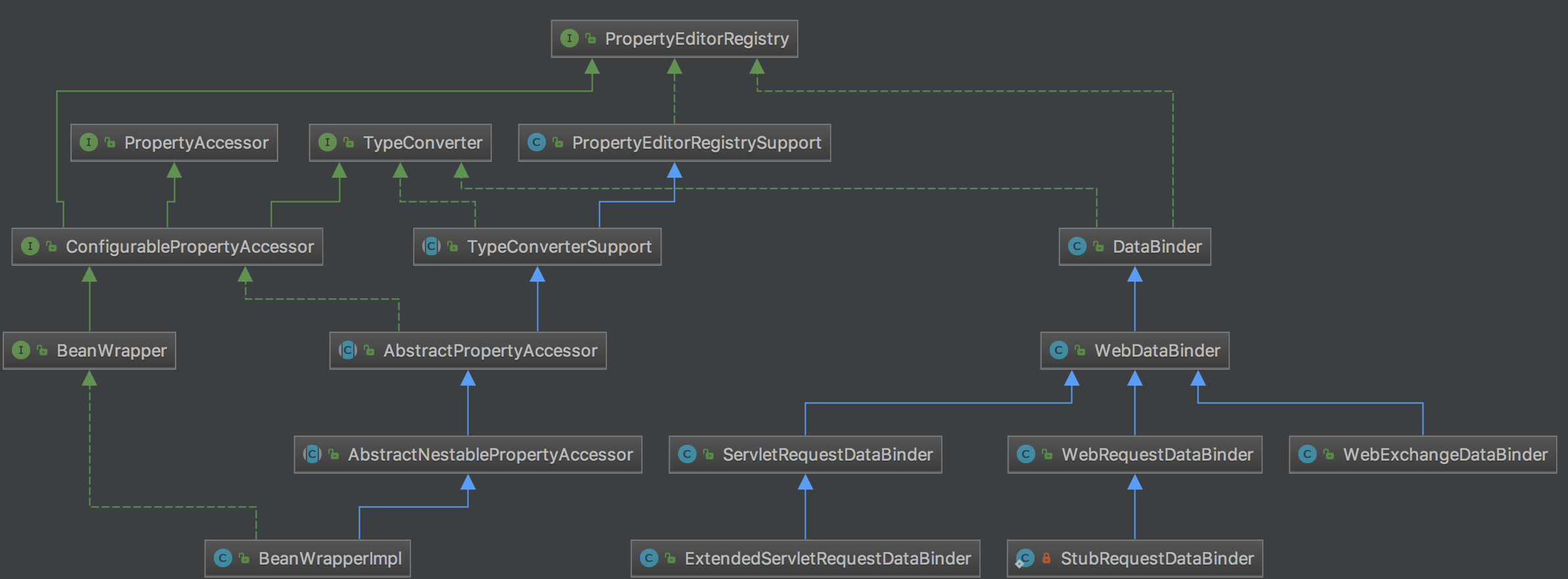Select the BeanWrapper node label
The height and width of the screenshot is (579, 1568).
click(111, 351)
